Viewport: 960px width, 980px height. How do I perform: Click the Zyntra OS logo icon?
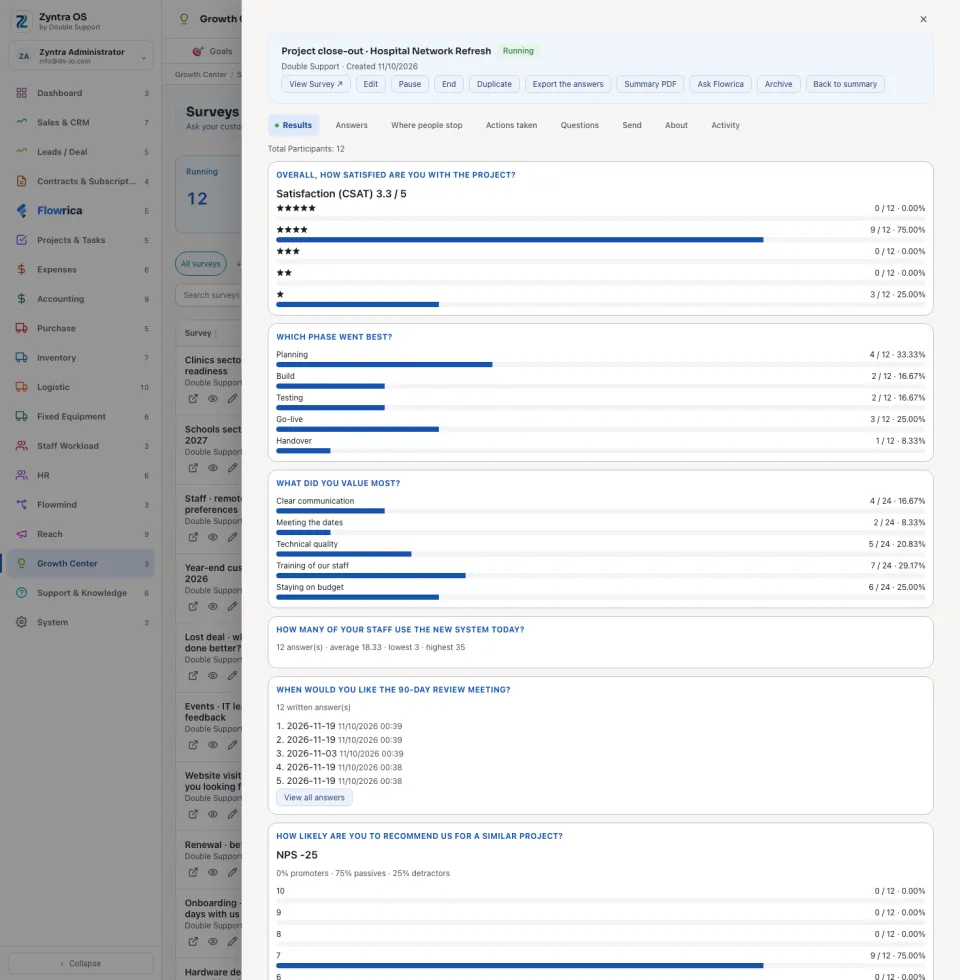point(21,21)
